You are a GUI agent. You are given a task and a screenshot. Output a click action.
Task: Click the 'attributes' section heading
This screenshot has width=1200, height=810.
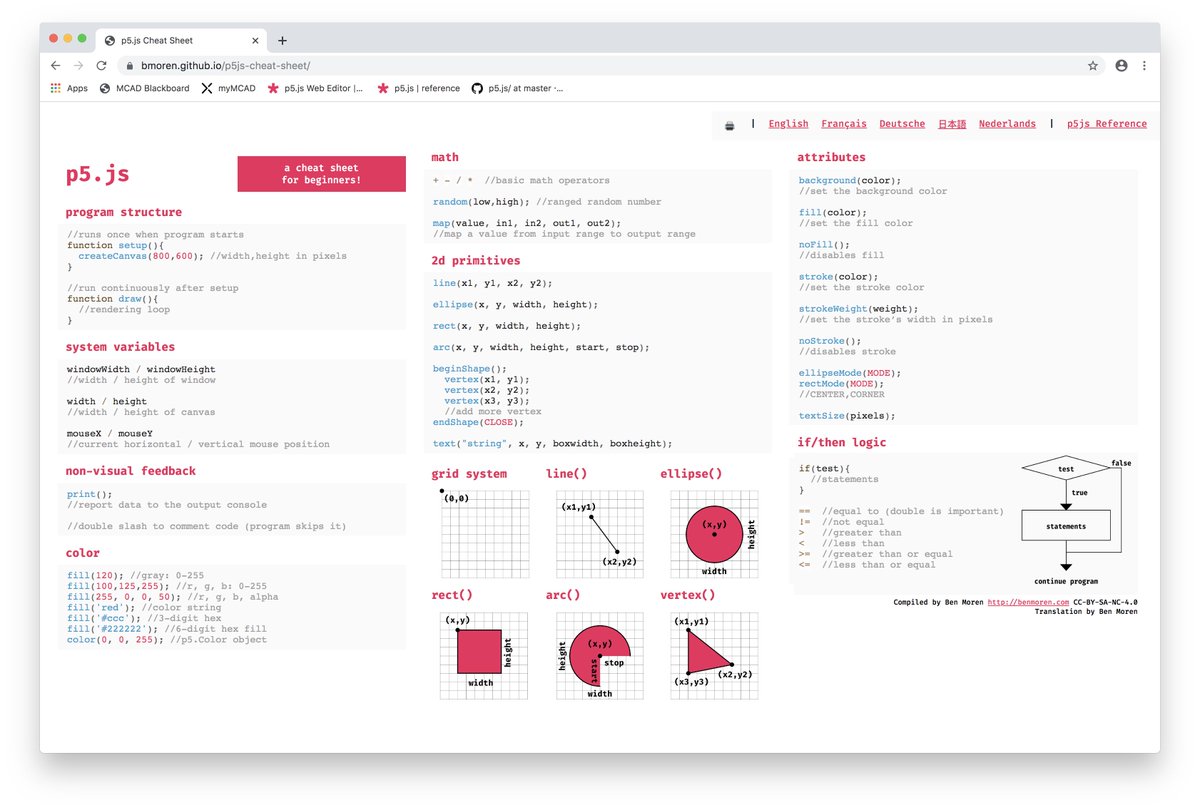click(831, 157)
